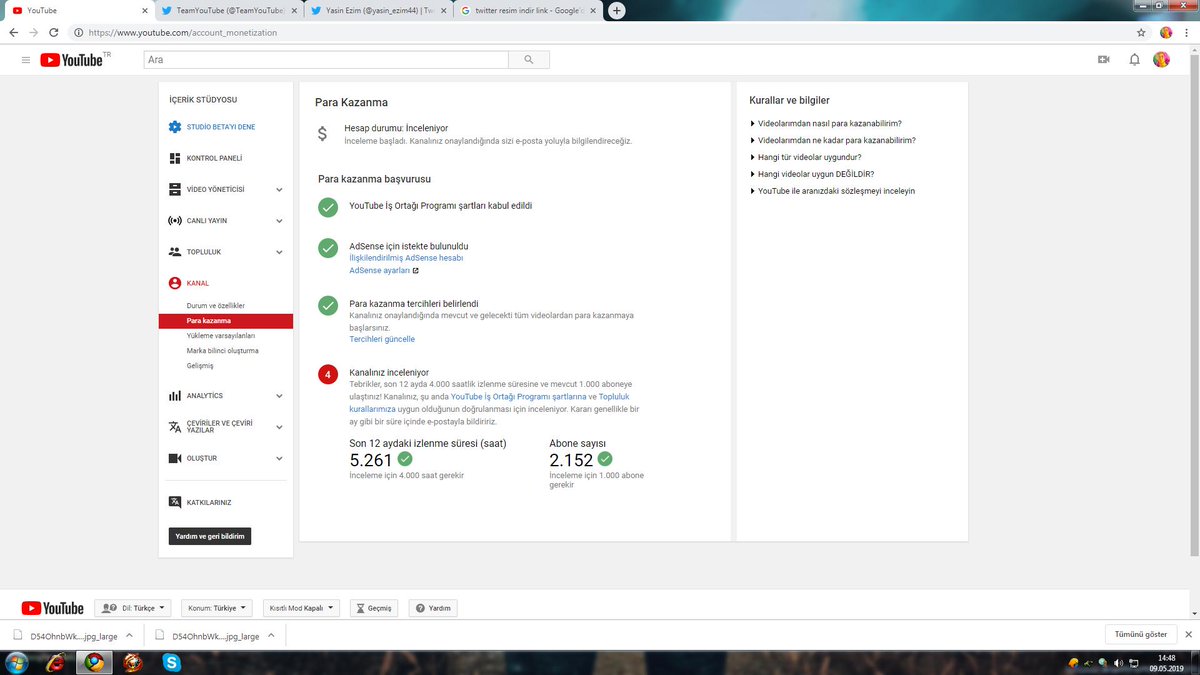This screenshot has height=675, width=1200.
Task: Click the Tercihleri güncelle link
Action: point(382,339)
